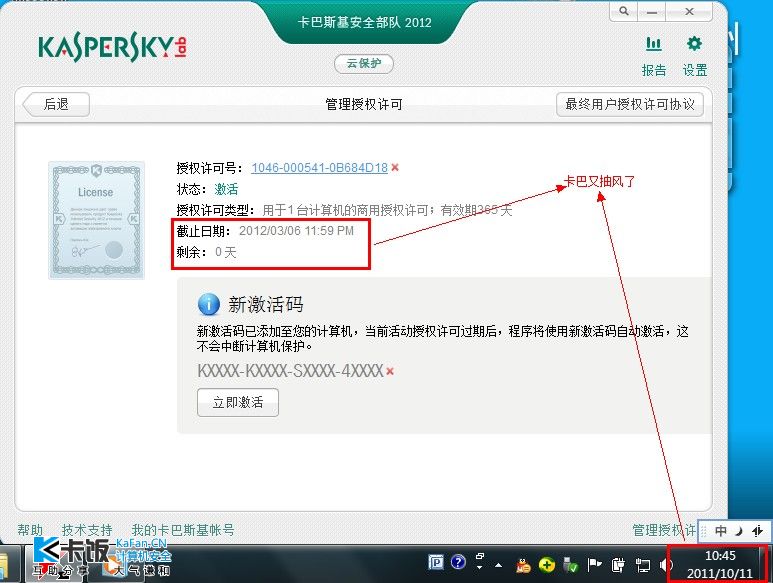Click the volume speaker tray icon
773x583 pixels.
click(666, 565)
